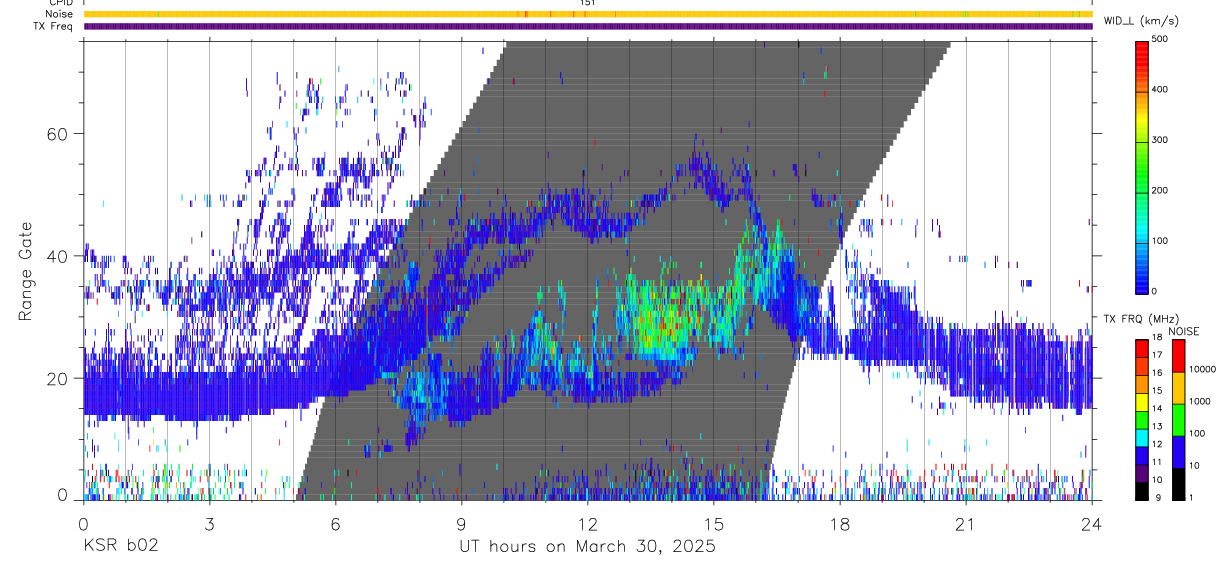Click the '21' hour tick on the time axis

coord(966,524)
